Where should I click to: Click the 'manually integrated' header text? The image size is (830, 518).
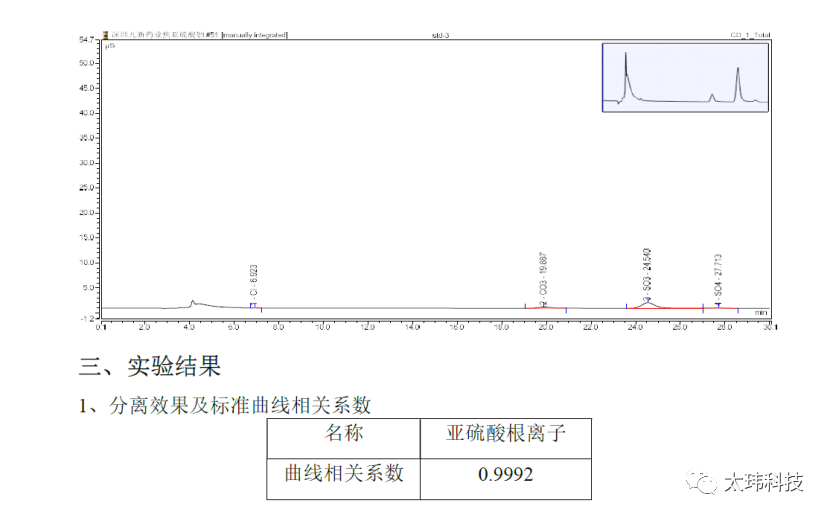(x=254, y=34)
